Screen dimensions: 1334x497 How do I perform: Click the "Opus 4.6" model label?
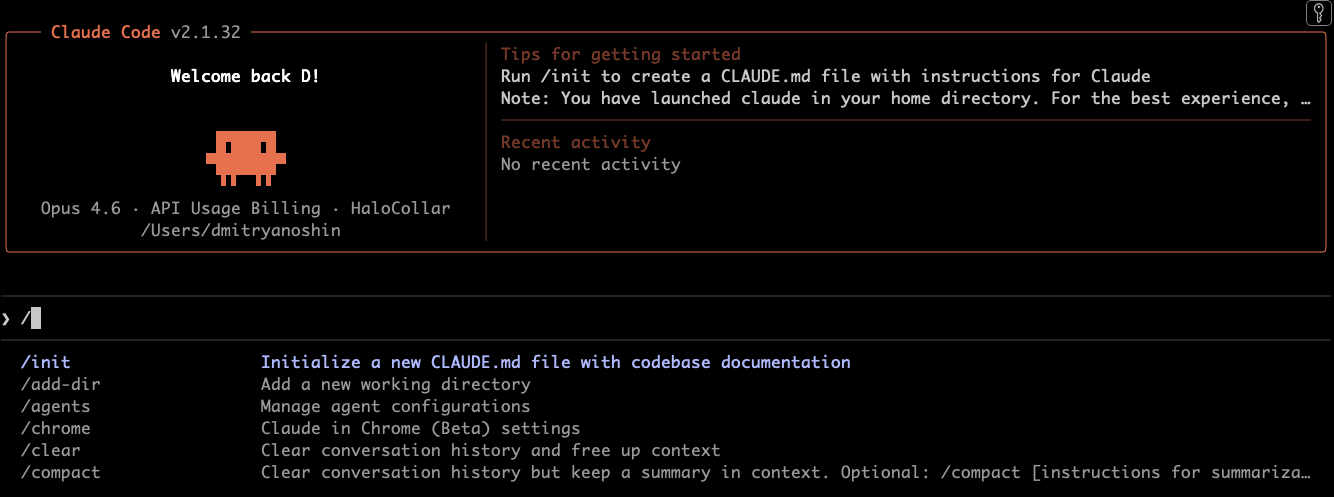[80, 208]
